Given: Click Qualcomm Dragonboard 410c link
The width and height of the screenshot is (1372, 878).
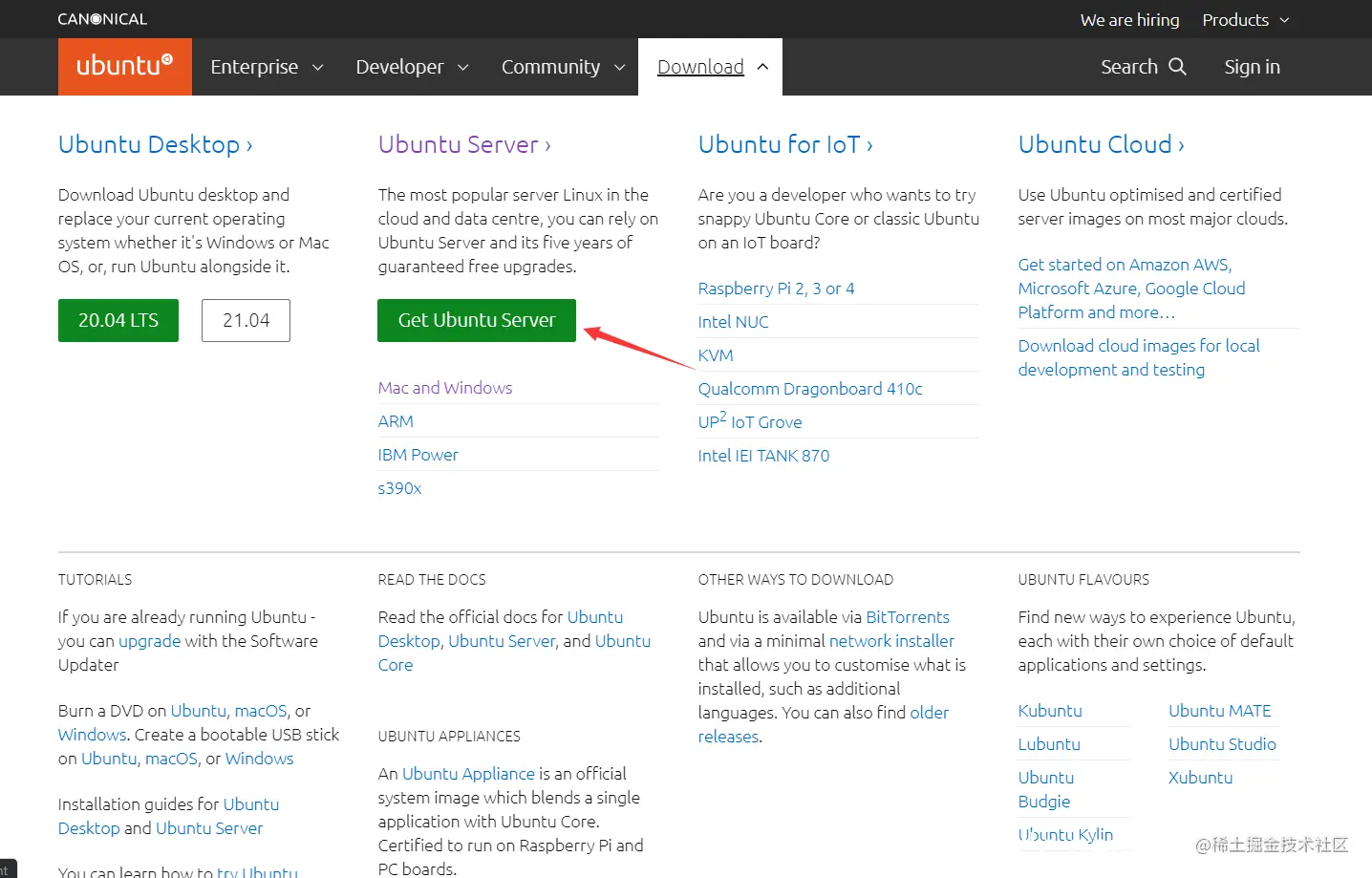Looking at the screenshot, I should [810, 389].
